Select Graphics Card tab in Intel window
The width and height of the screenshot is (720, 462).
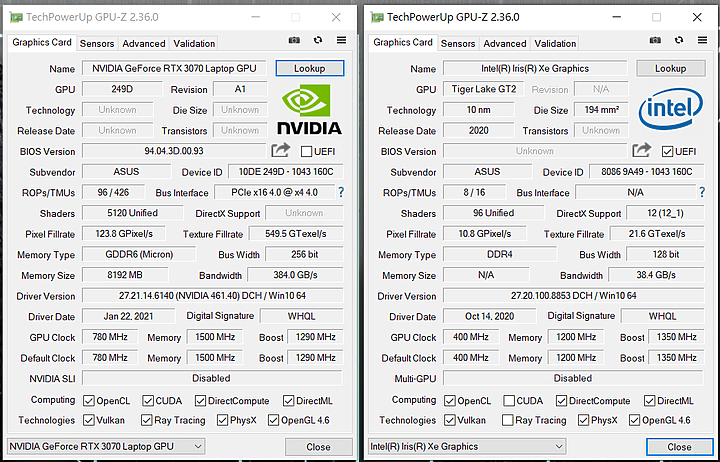403,43
